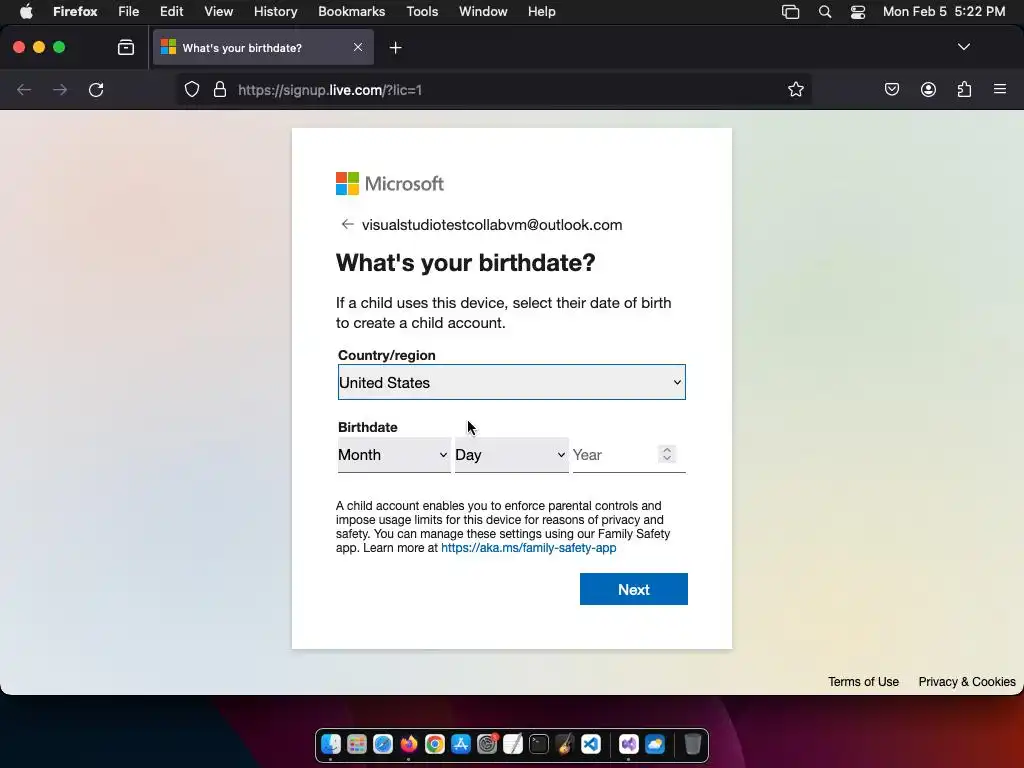Open the File menu
This screenshot has width=1024, height=768.
pos(129,12)
